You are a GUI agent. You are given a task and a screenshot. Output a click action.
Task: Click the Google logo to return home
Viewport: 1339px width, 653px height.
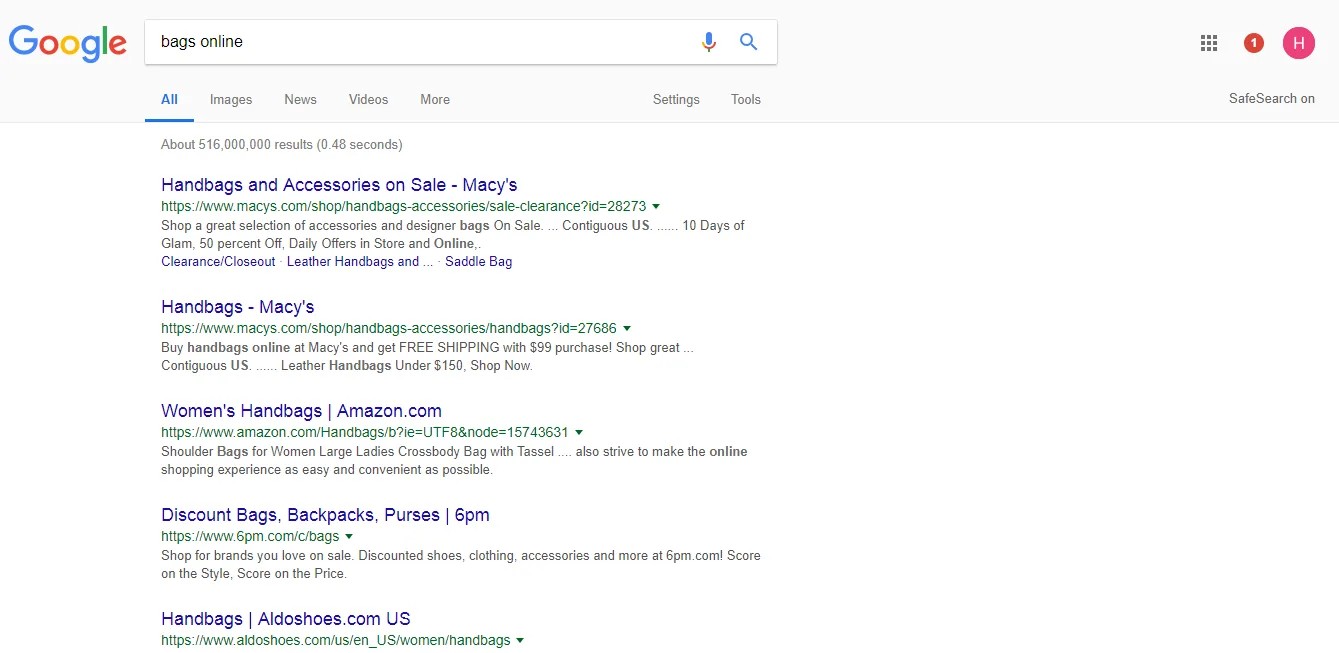[67, 43]
